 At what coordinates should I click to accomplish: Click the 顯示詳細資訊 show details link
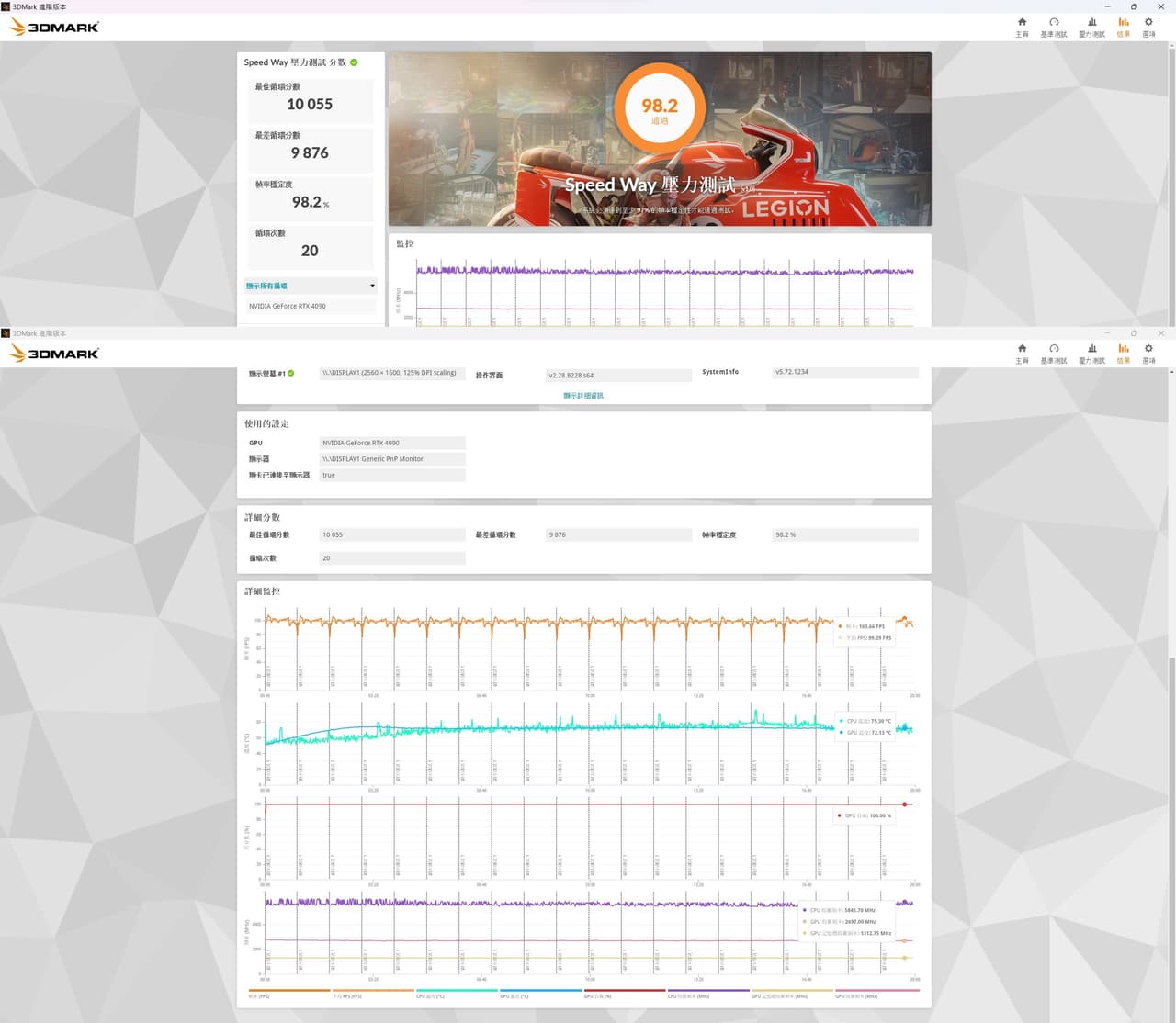(583, 396)
